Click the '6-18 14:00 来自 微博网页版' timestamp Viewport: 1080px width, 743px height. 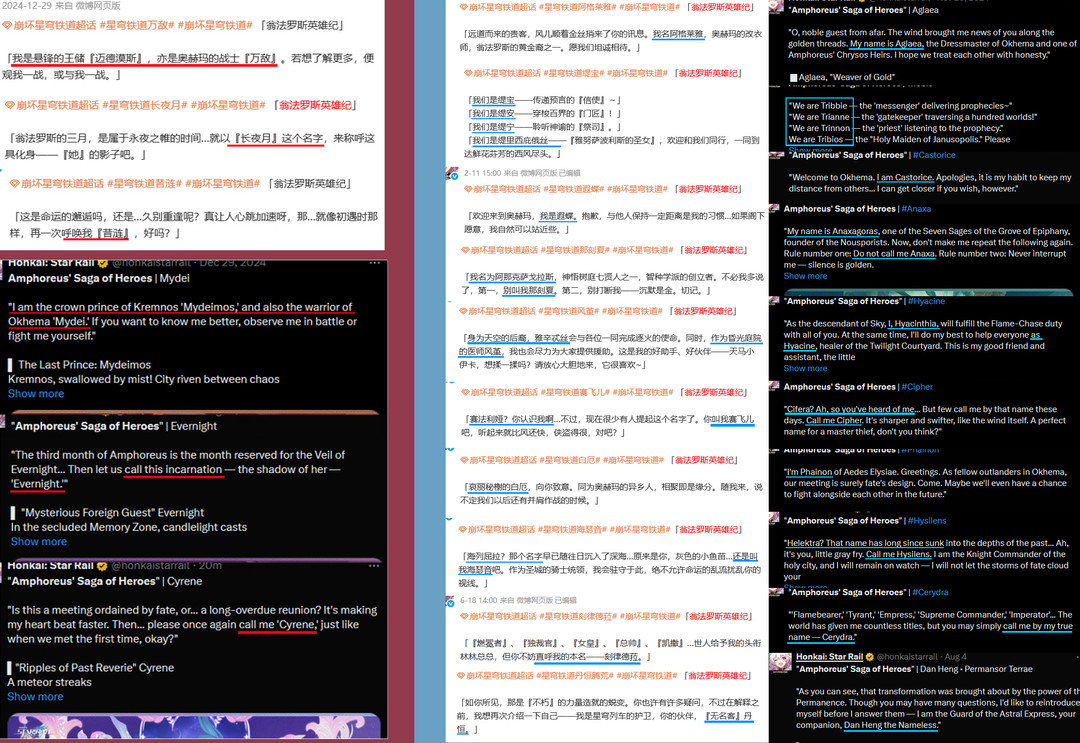tap(517, 600)
